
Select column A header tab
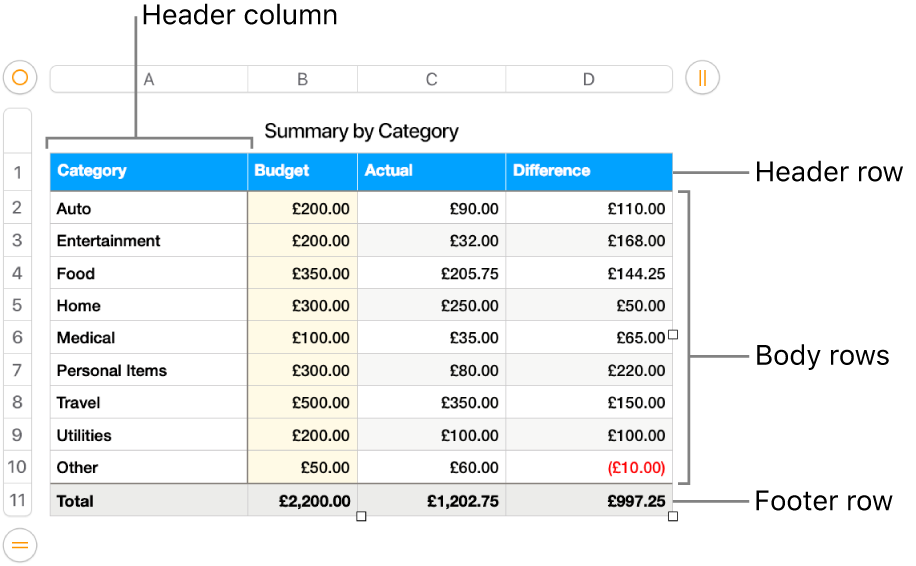149,79
